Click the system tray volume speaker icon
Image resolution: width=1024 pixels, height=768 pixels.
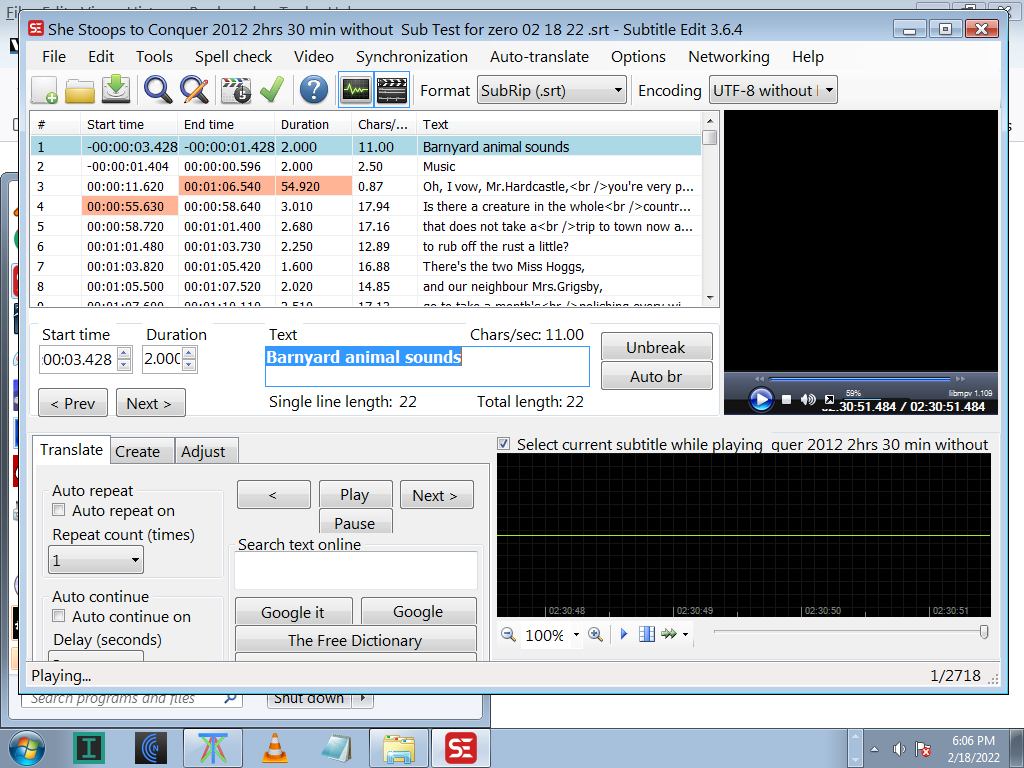pyautogui.click(x=899, y=748)
